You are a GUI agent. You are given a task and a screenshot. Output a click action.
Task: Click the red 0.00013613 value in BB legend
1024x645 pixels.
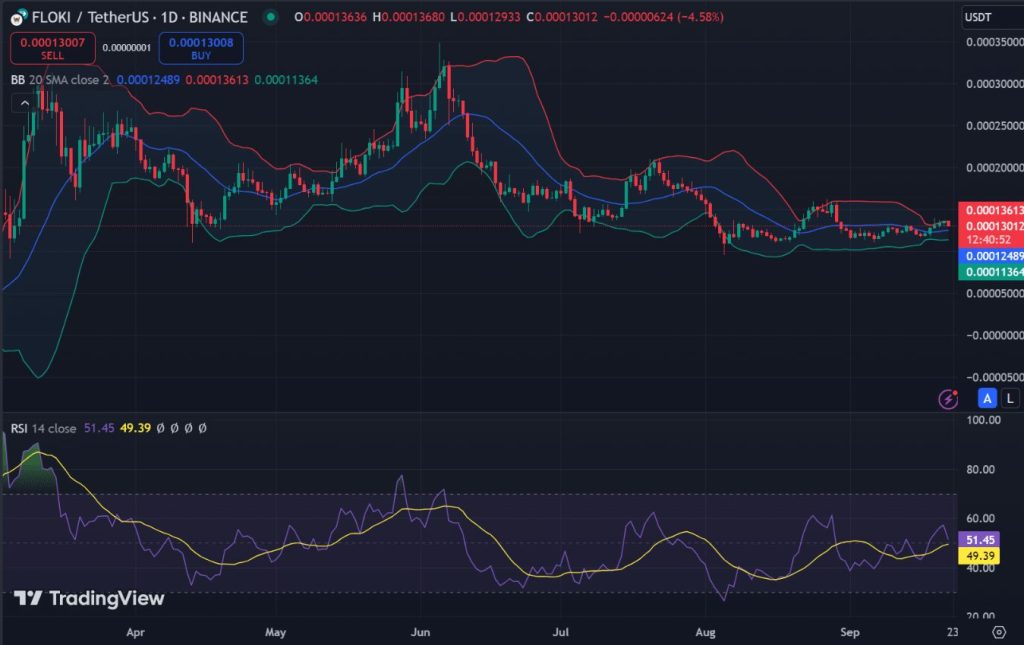pyautogui.click(x=217, y=80)
